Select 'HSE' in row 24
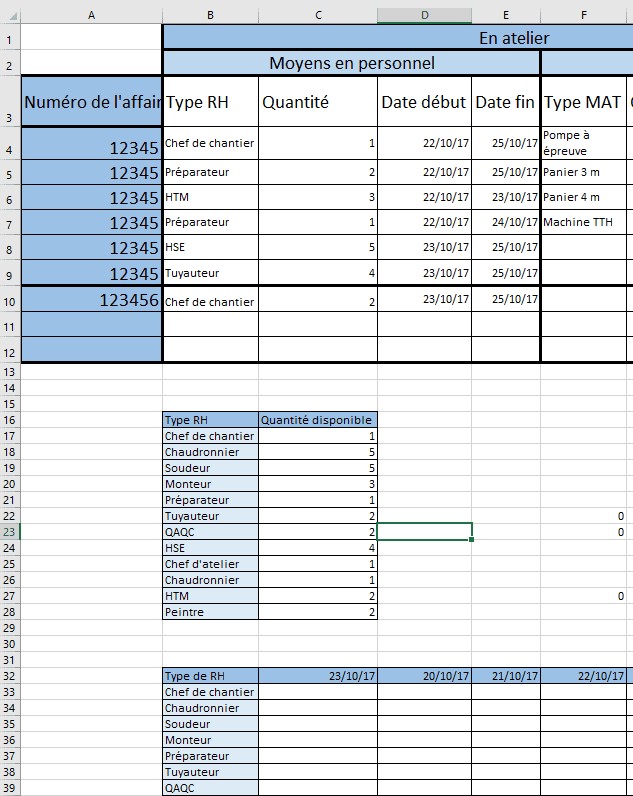Image resolution: width=633 pixels, height=796 pixels. (x=210, y=548)
